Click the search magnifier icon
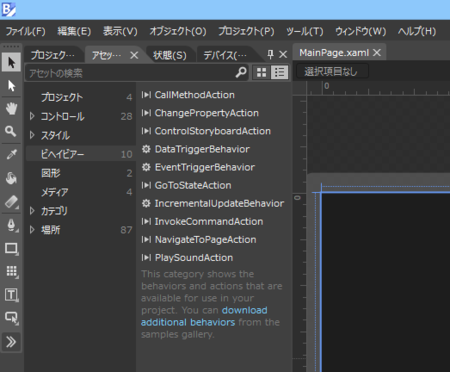This screenshot has height=372, width=450. 241,72
